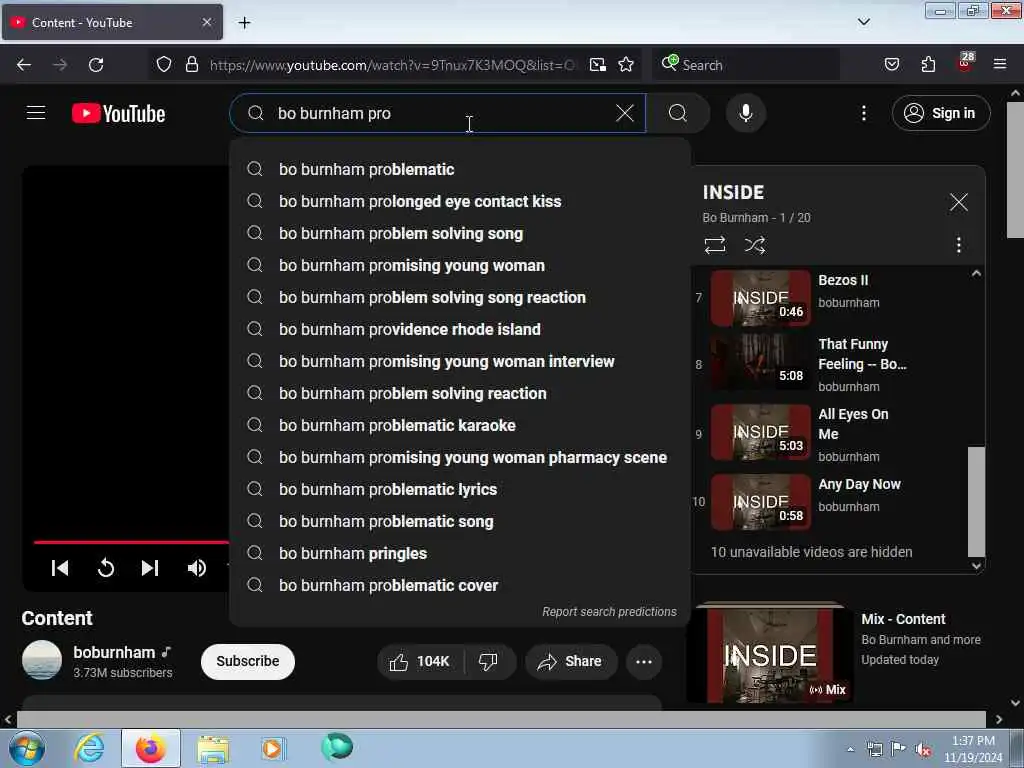1024x768 pixels.
Task: Open more actions ellipsis under video
Action: [x=644, y=662]
